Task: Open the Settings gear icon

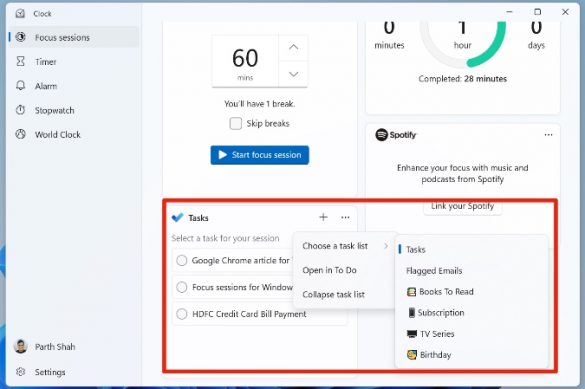Action: tap(21, 372)
